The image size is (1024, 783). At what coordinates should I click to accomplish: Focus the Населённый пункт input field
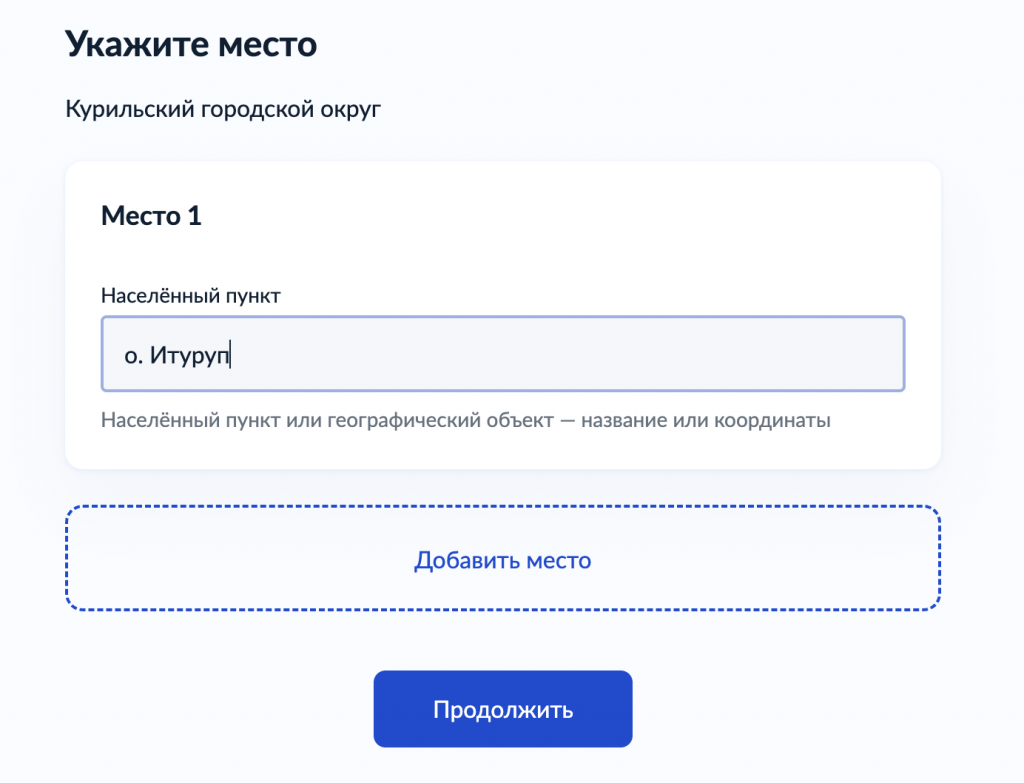click(x=503, y=354)
